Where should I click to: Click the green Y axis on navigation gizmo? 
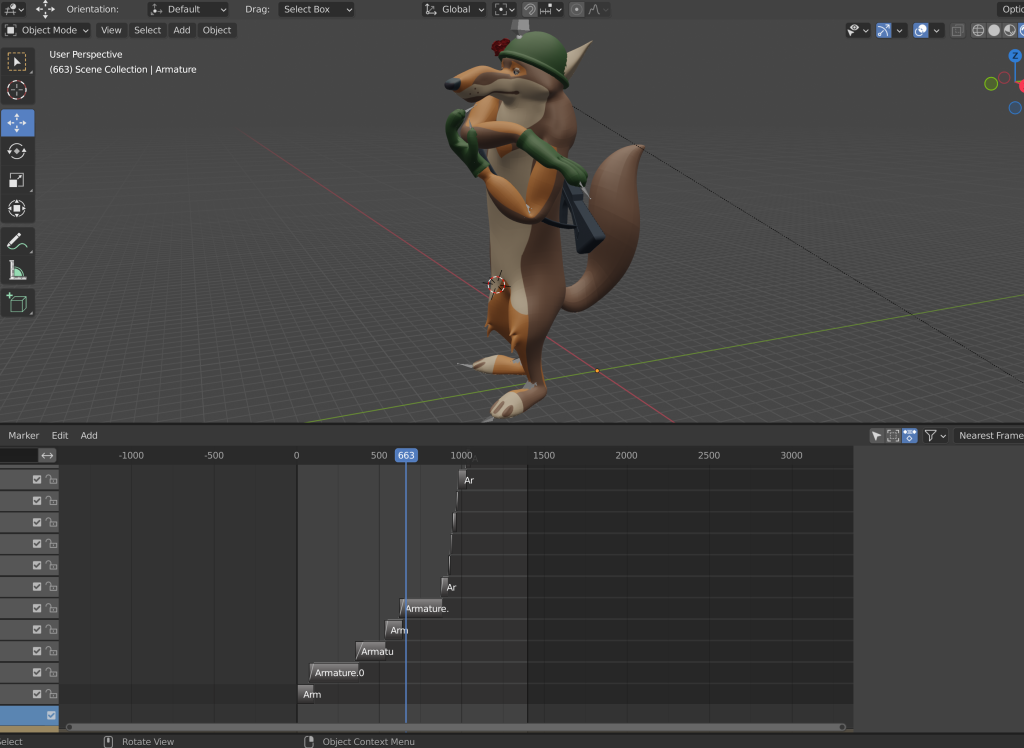[x=991, y=84]
